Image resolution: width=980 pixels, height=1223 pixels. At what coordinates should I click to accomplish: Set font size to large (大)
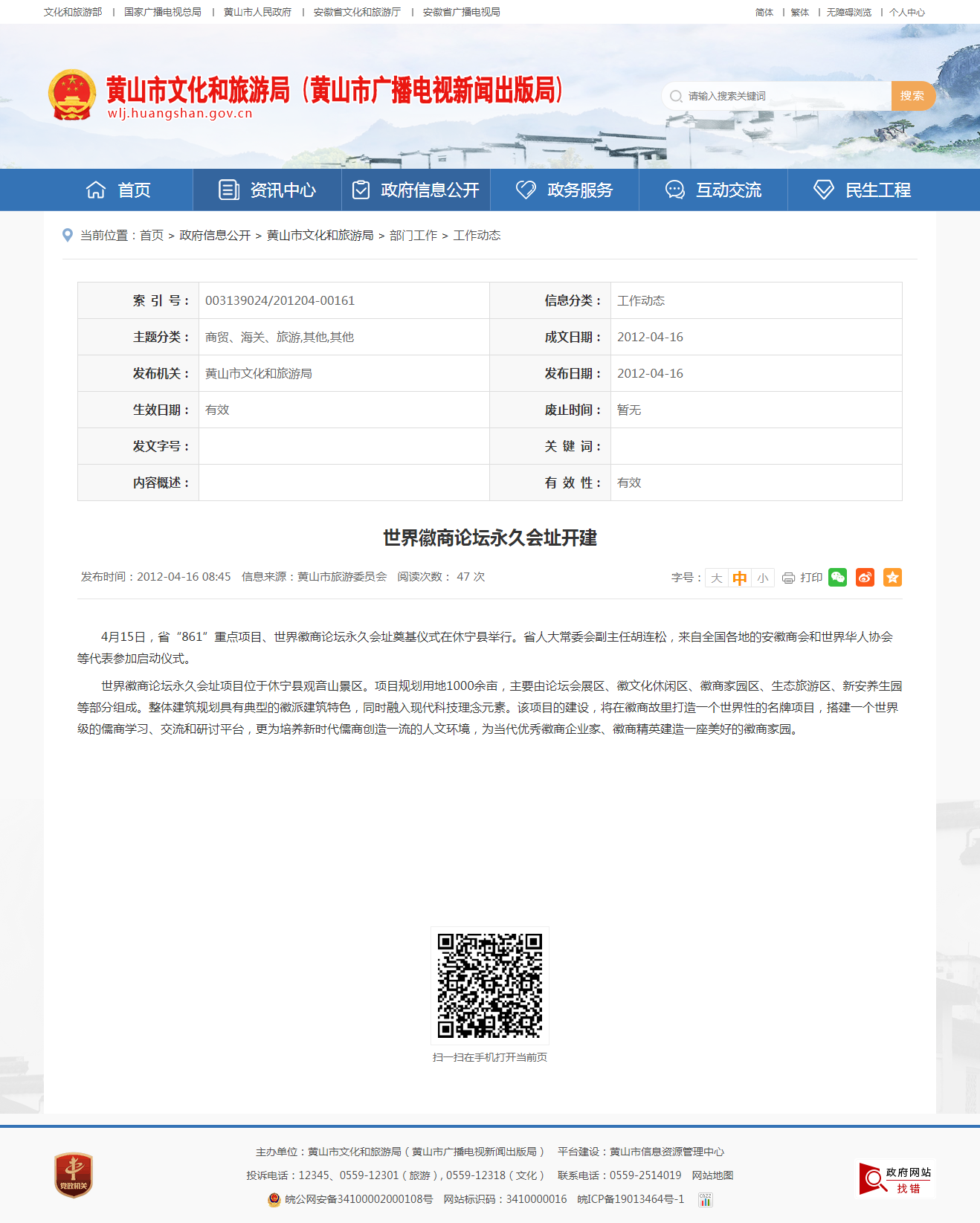point(717,578)
